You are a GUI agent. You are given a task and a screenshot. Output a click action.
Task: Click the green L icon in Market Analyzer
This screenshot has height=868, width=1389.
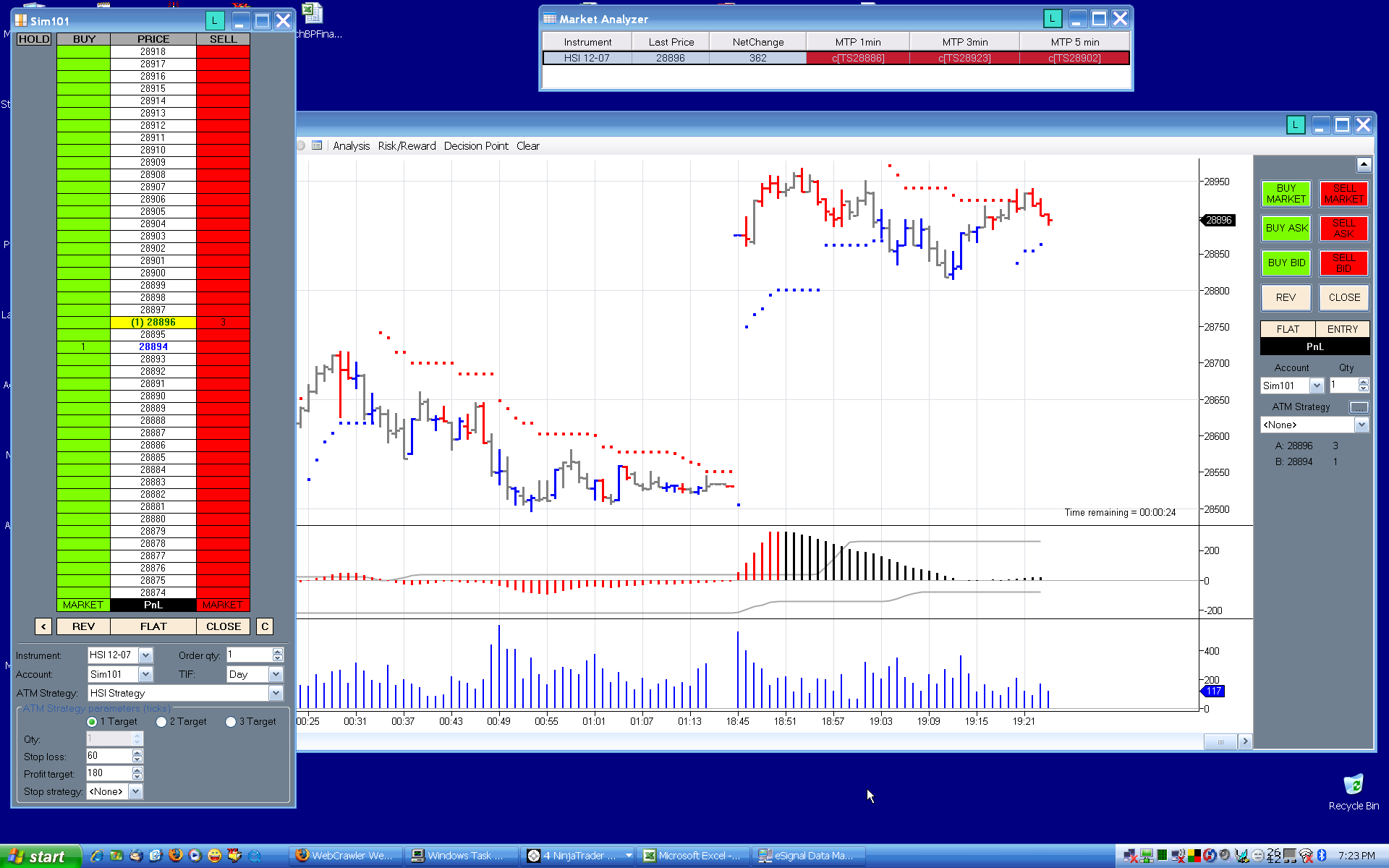click(x=1052, y=19)
